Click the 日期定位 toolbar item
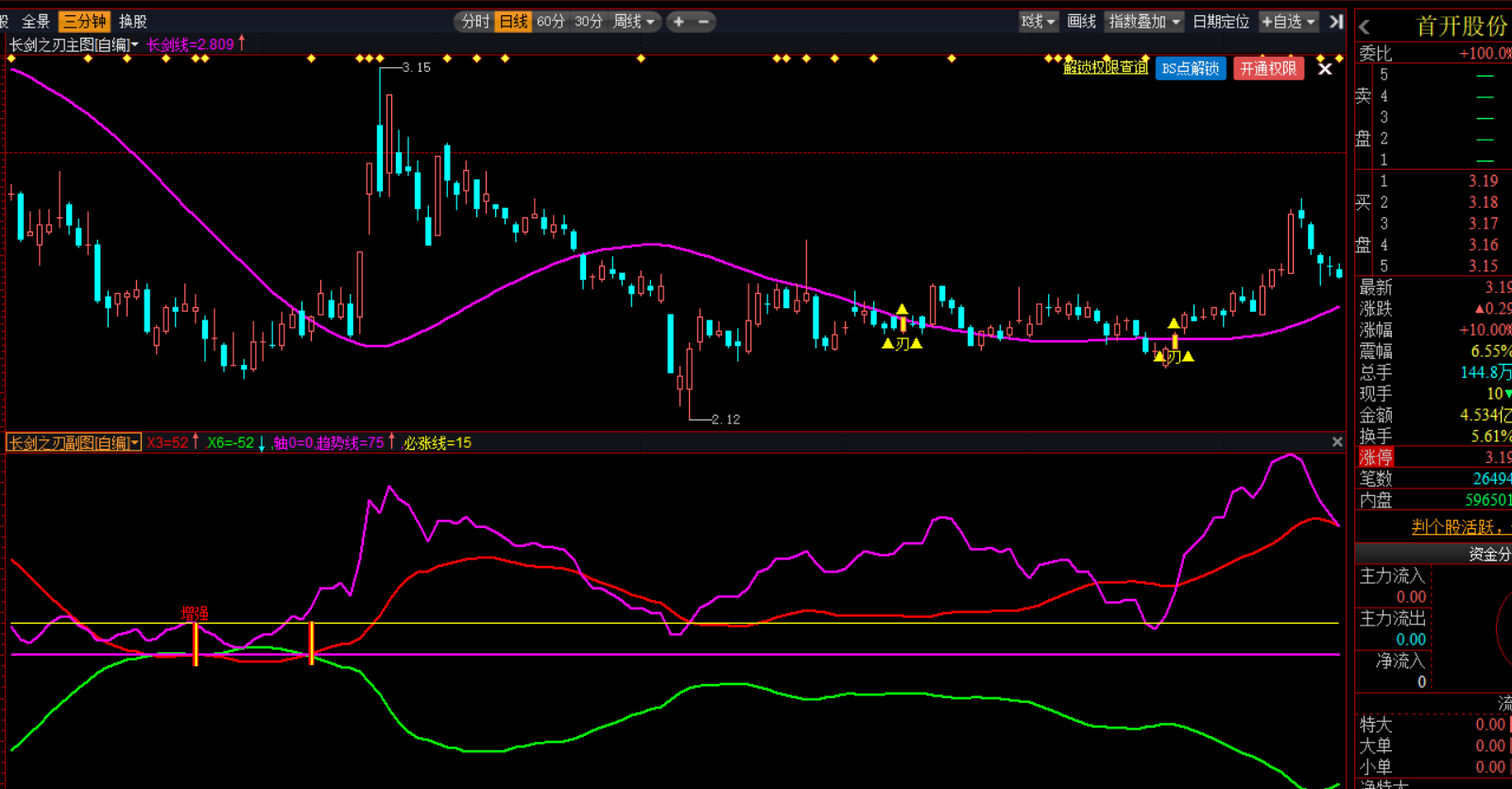 [1220, 22]
